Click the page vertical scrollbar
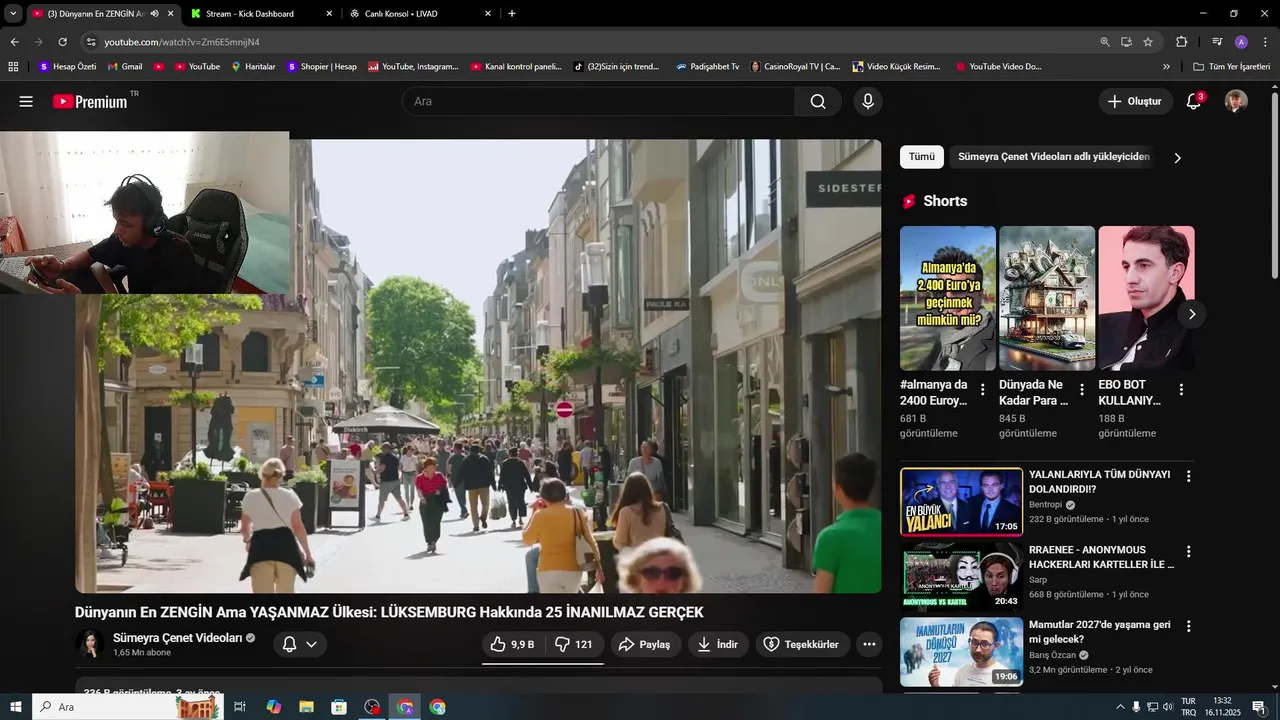Viewport: 1280px width, 720px height. point(1274,185)
